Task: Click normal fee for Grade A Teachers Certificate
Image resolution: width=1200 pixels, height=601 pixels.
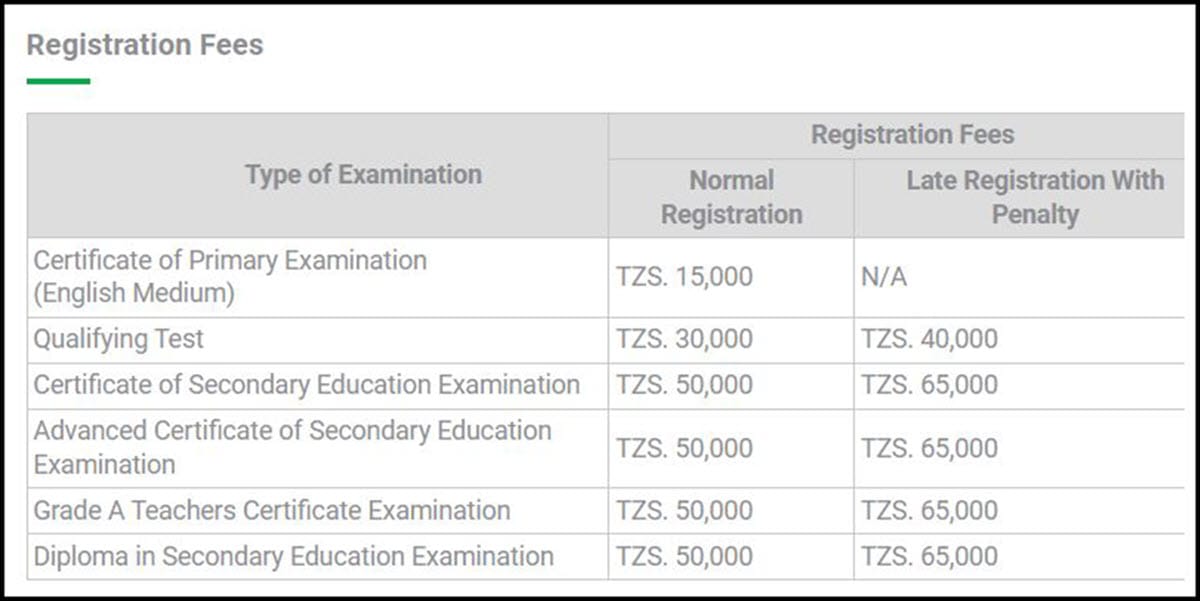Action: tap(684, 510)
